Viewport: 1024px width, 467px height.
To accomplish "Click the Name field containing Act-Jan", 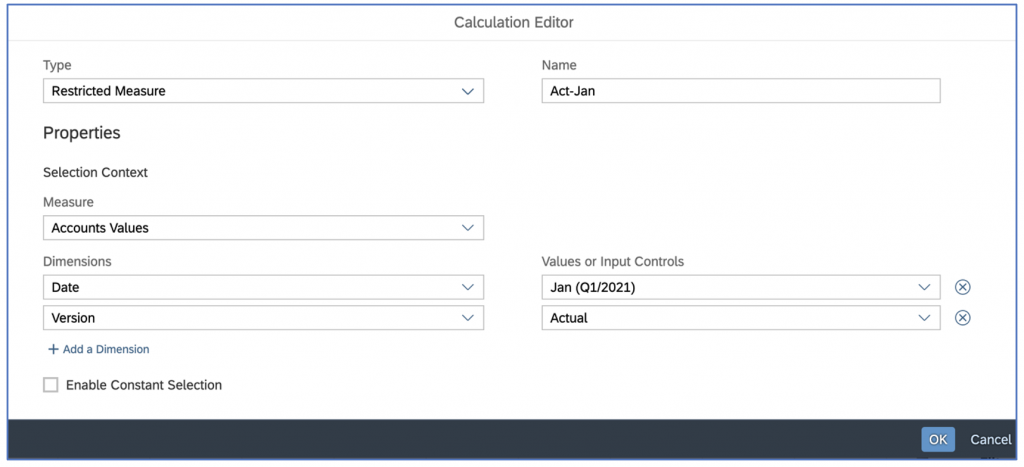I will pos(741,91).
